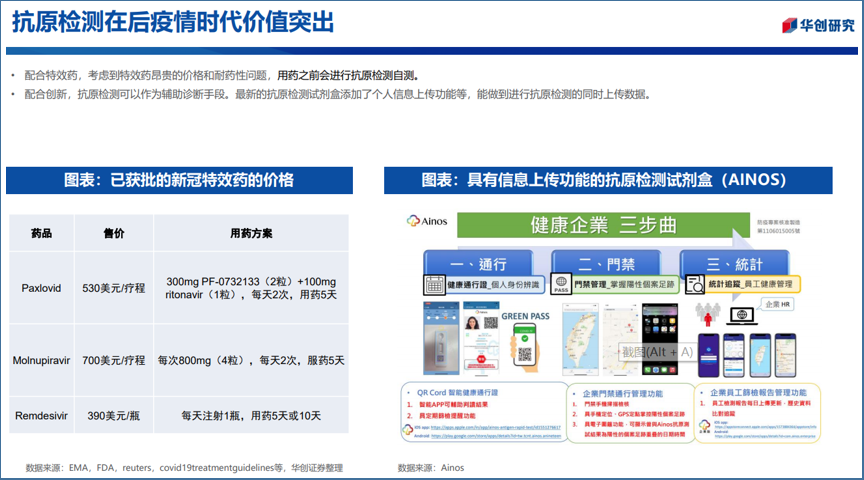Screen dimensions: 864x480
Task: Click the QR Cord 智能健康通行證 heading
Action: [457, 393]
